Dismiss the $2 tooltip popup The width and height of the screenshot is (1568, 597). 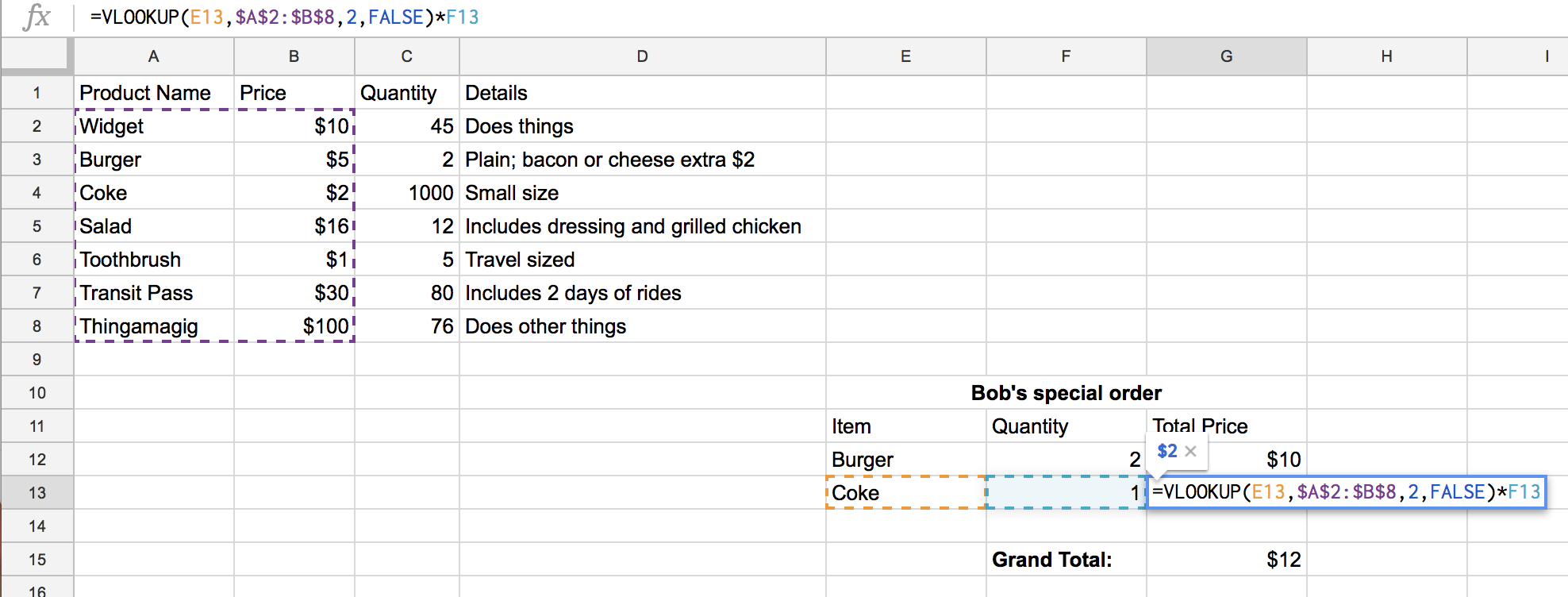[1190, 451]
